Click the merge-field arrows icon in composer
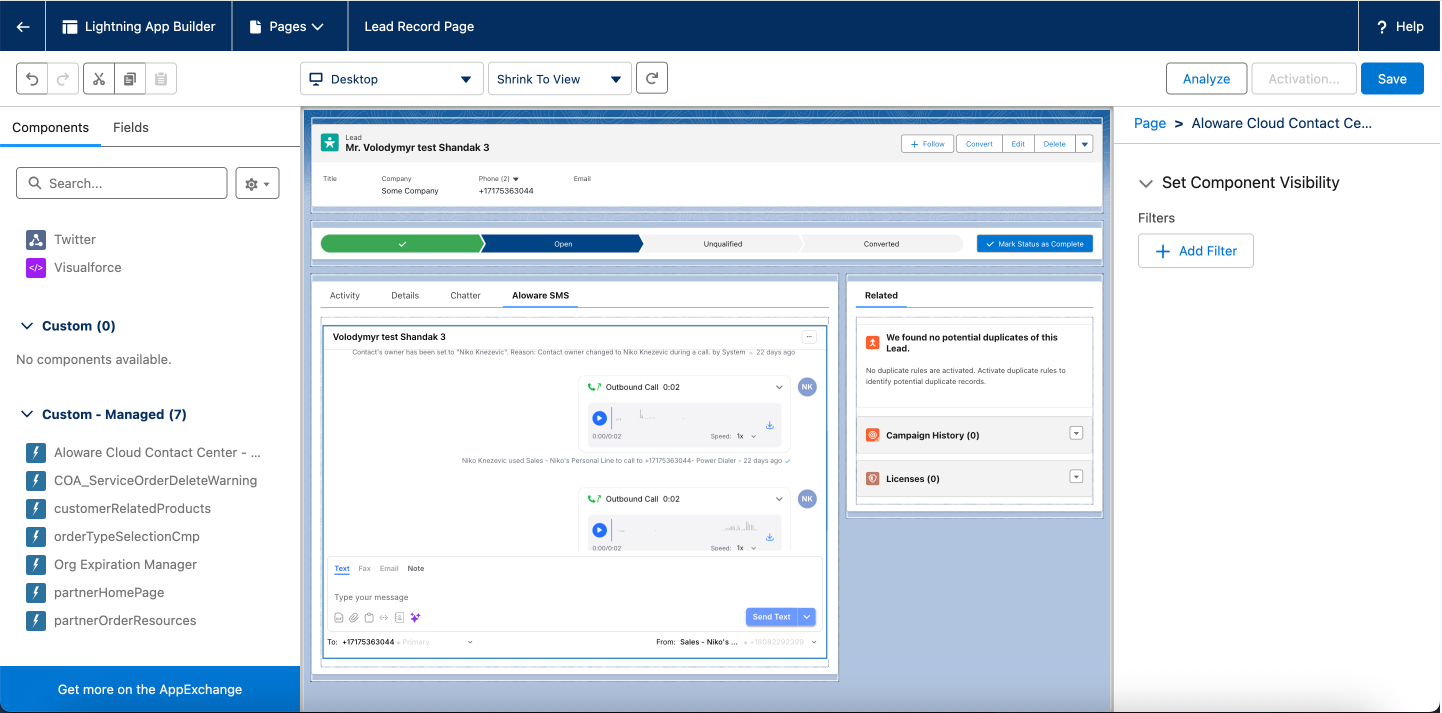The image size is (1442, 713). [383, 617]
